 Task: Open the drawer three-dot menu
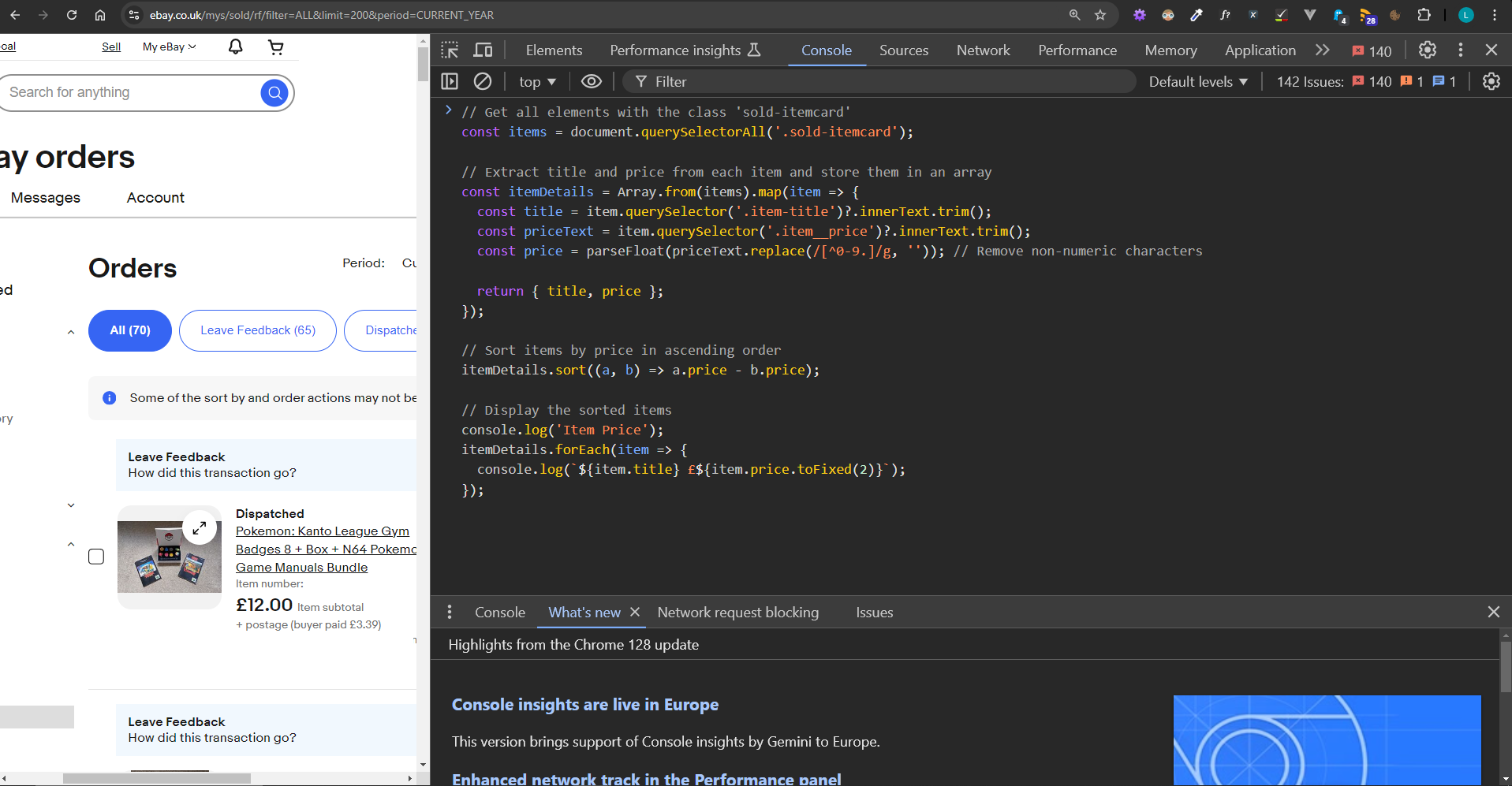point(450,612)
